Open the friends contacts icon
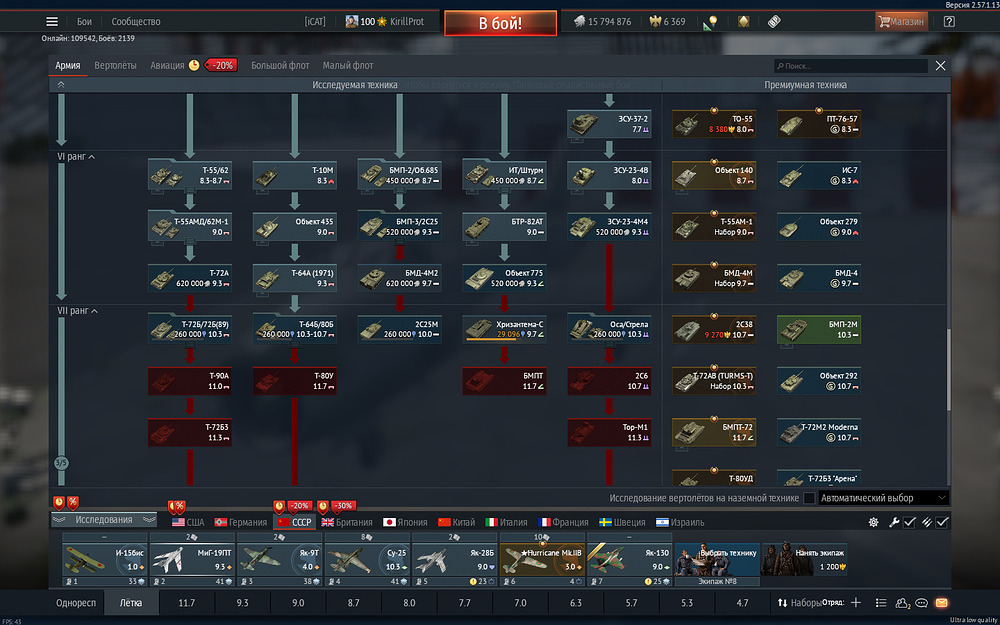 pyautogui.click(x=902, y=603)
